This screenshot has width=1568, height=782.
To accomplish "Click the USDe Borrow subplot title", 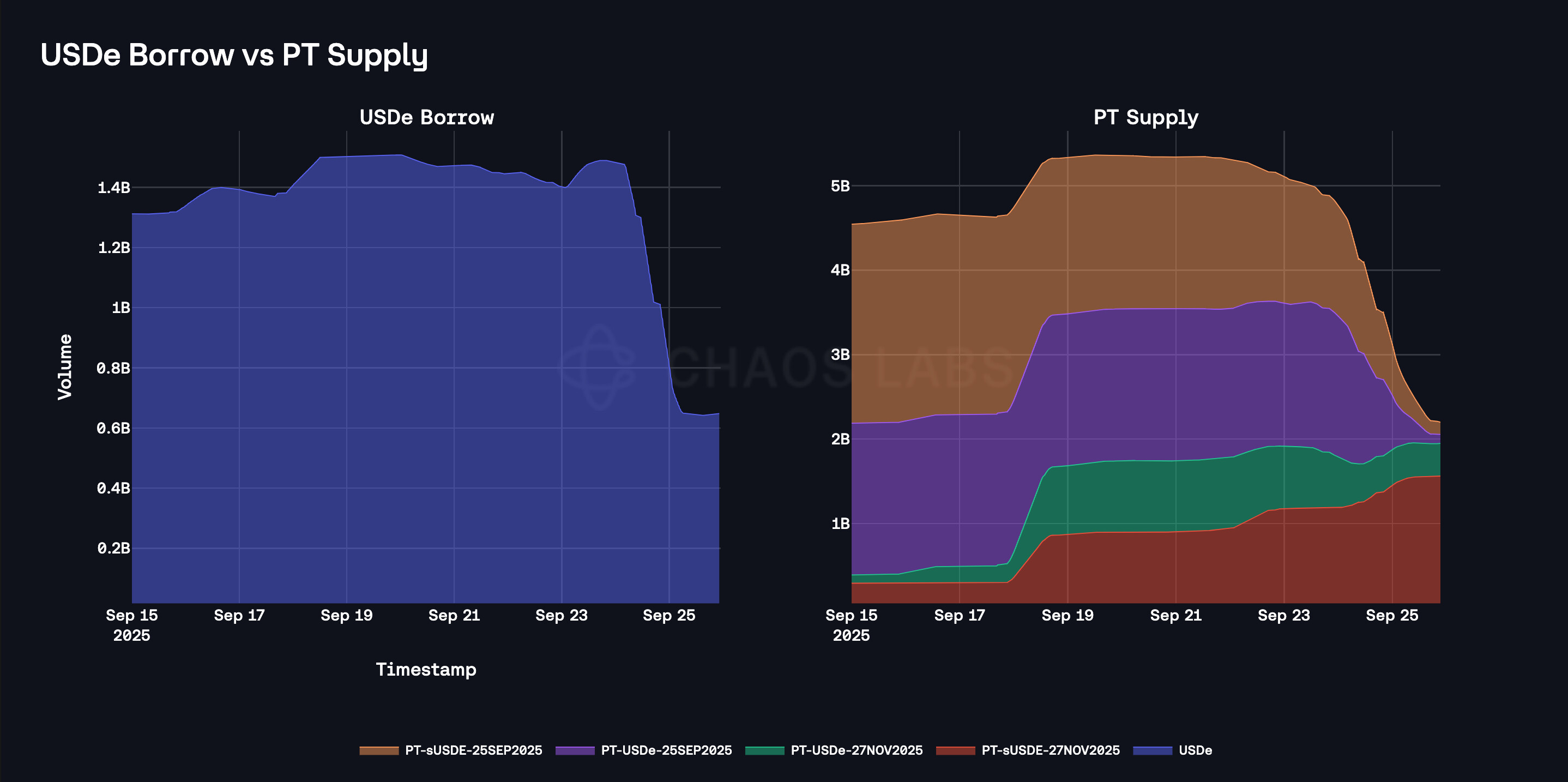I will click(x=427, y=117).
